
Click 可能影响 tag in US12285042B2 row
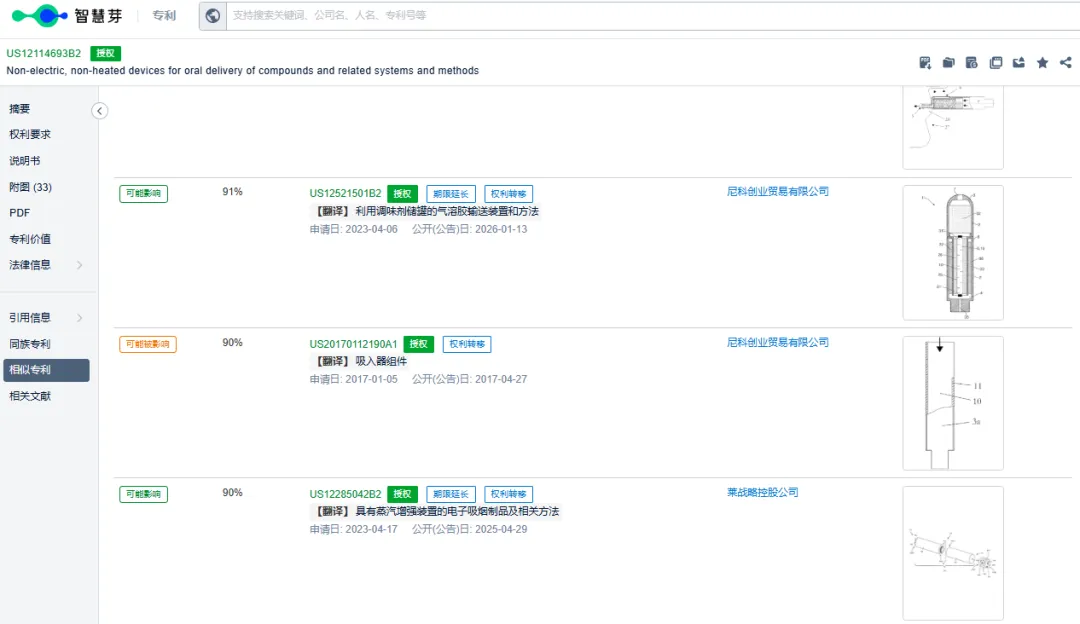143,494
